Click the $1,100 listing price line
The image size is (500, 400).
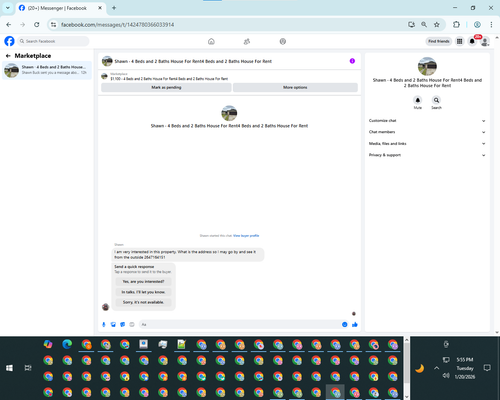169,79
